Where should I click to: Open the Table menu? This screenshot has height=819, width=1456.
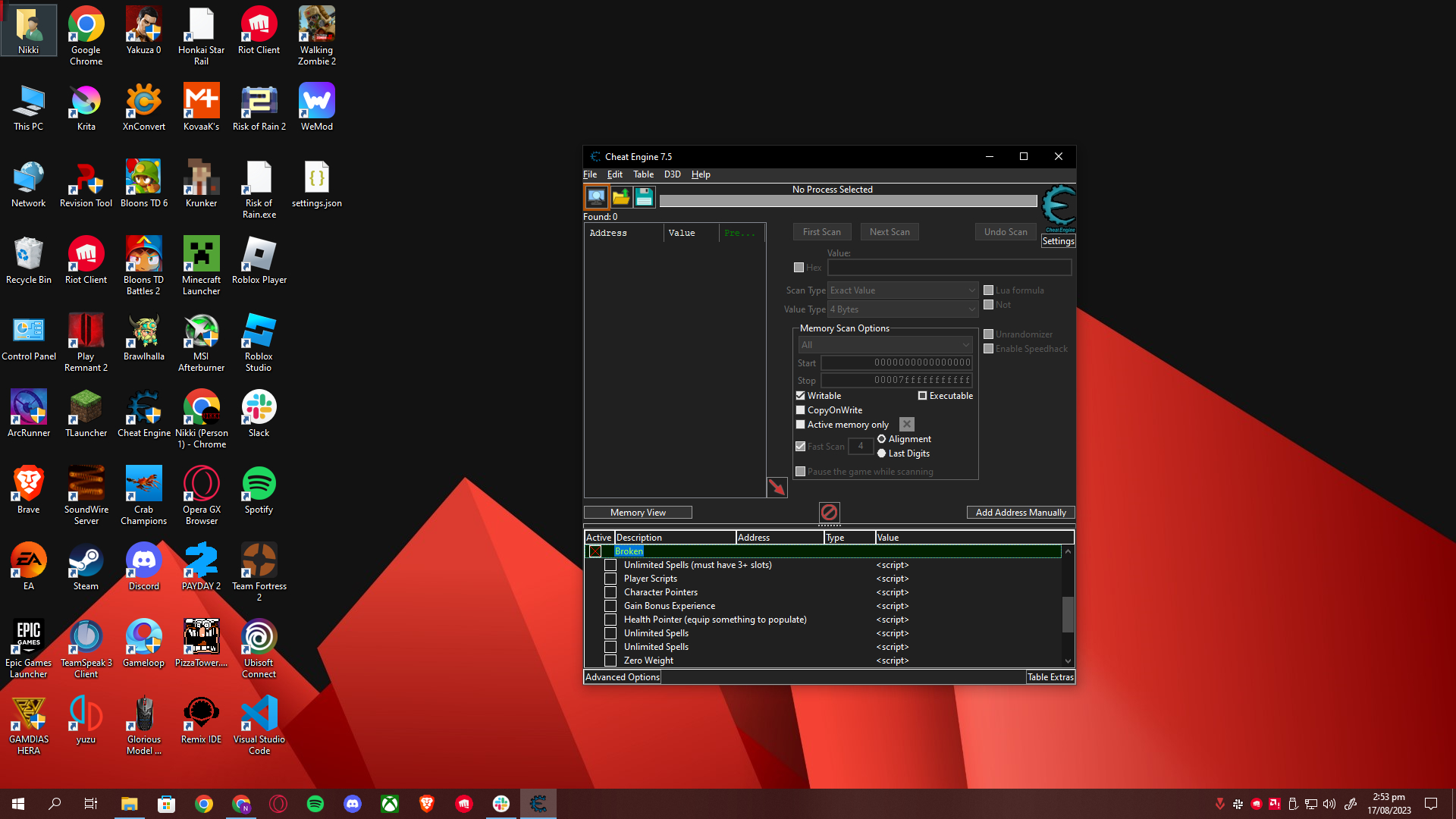[643, 174]
